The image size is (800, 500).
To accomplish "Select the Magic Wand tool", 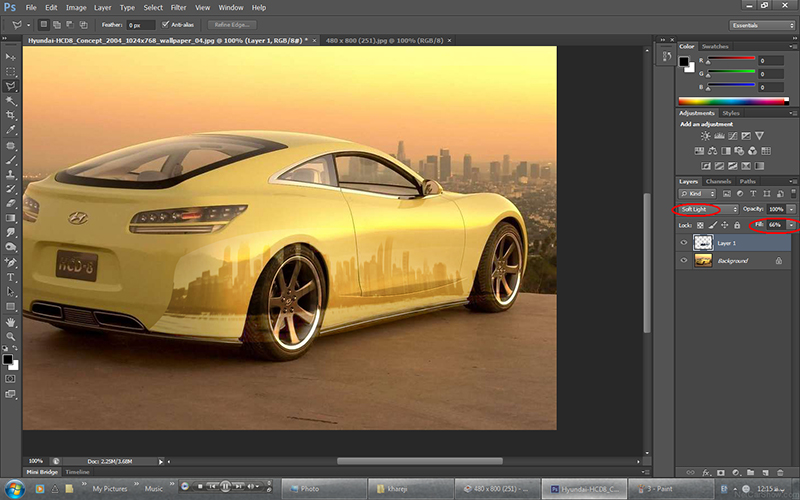I will 10,101.
